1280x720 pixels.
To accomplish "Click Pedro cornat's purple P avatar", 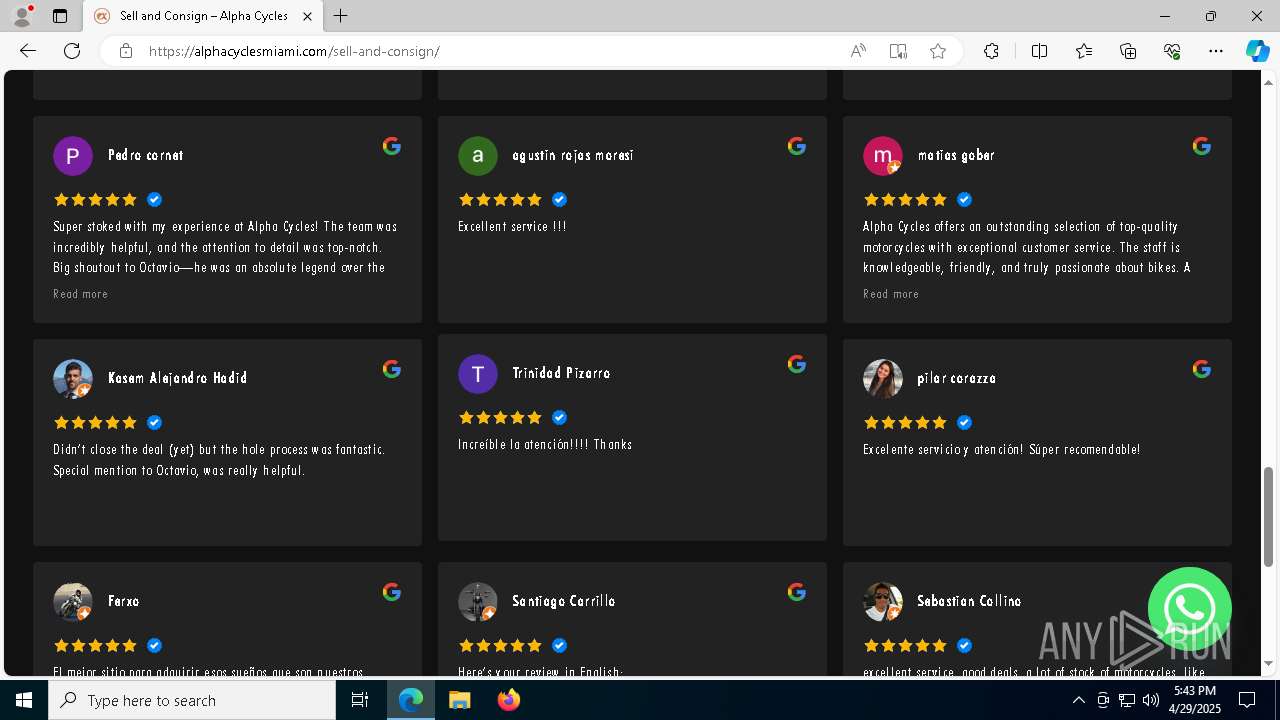I will pyautogui.click(x=73, y=156).
